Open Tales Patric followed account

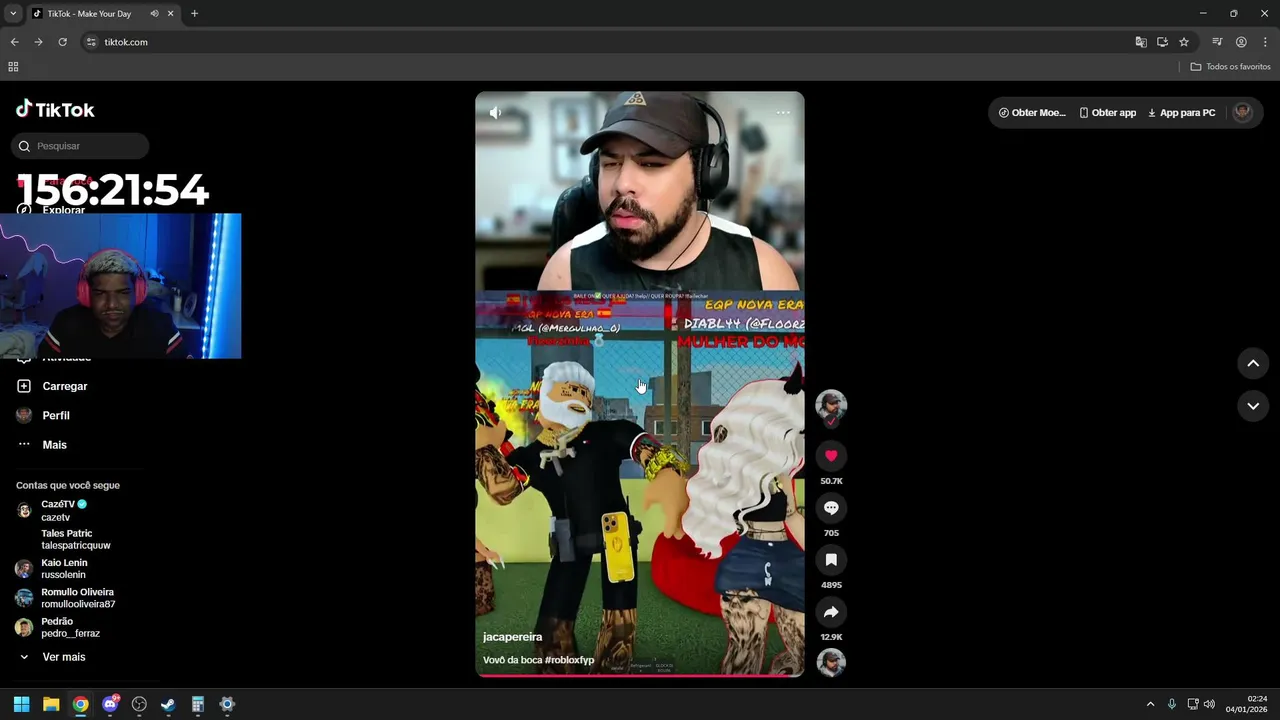[x=75, y=540]
